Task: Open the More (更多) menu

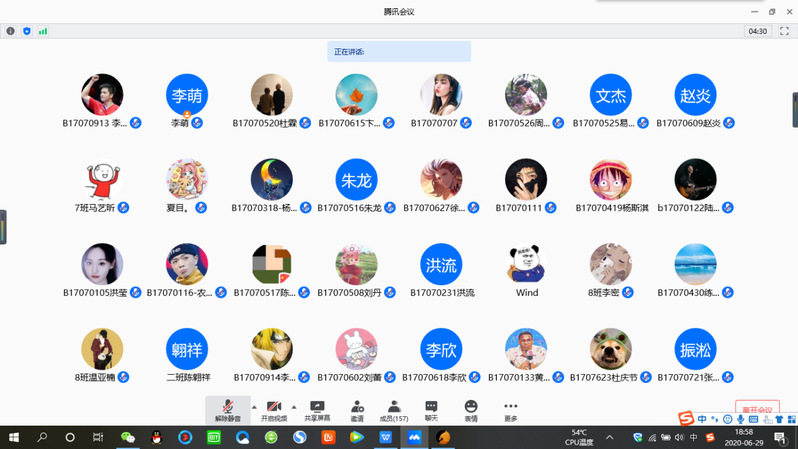Action: pos(511,410)
